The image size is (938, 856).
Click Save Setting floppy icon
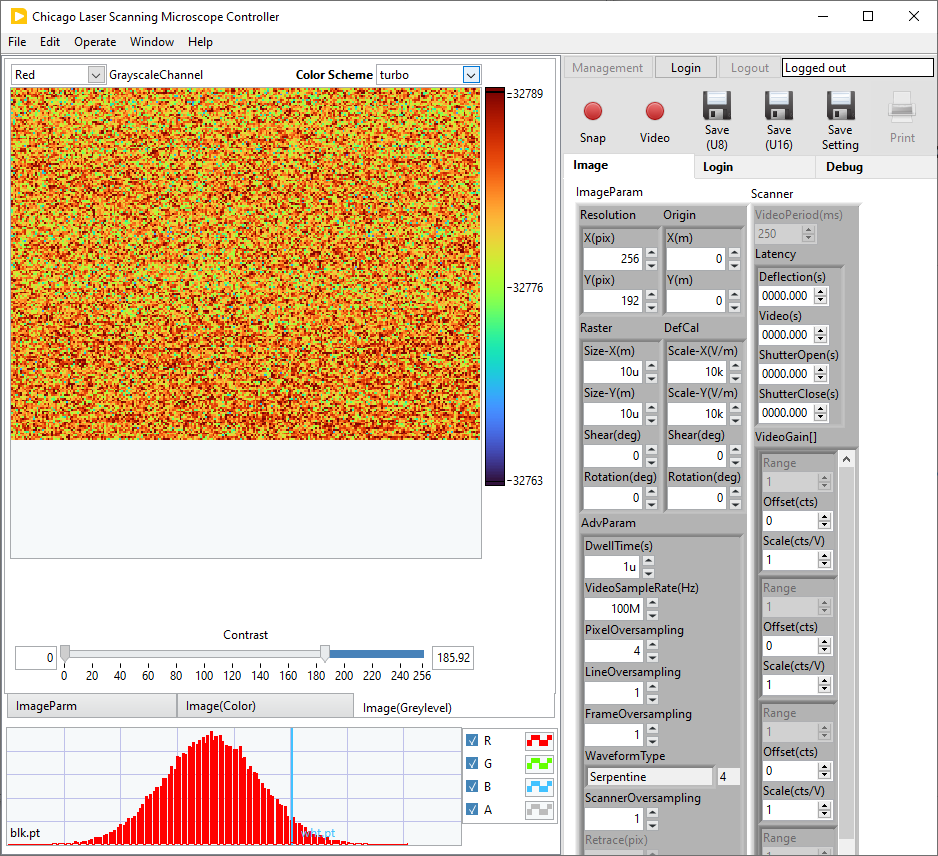tap(840, 106)
